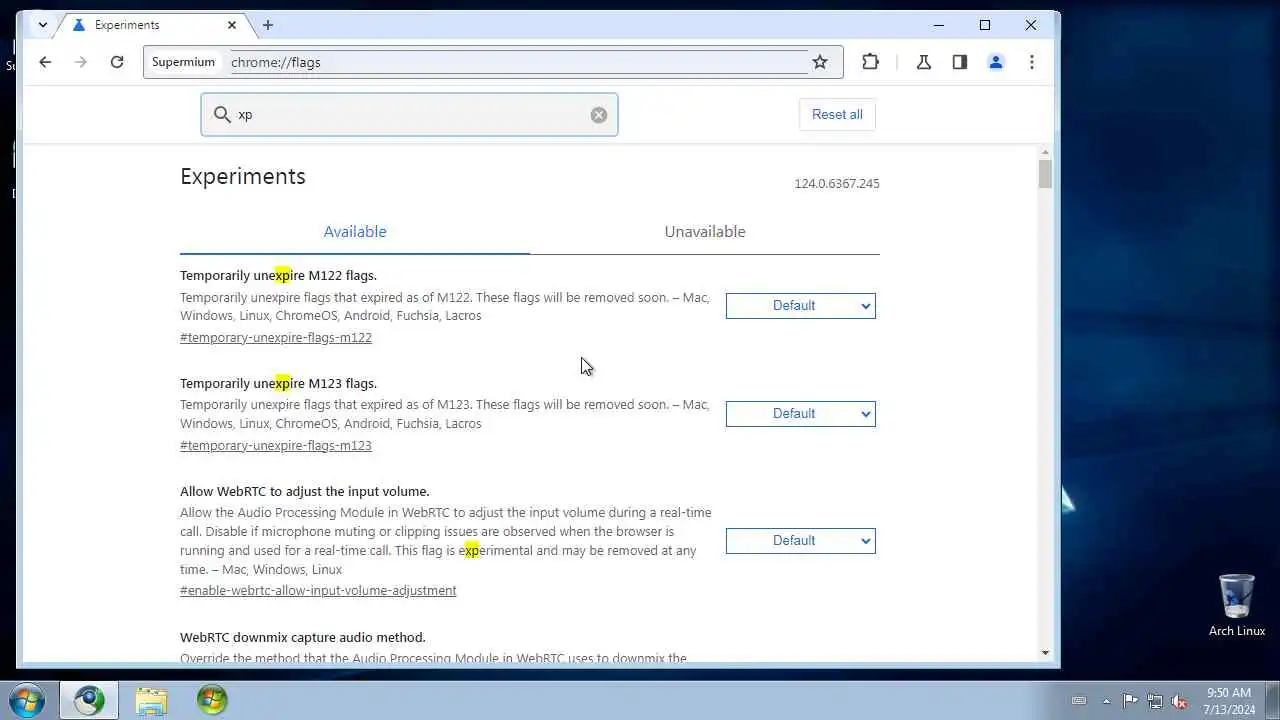Open File Explorer from the taskbar
This screenshot has height=720, width=1280.
point(151,700)
